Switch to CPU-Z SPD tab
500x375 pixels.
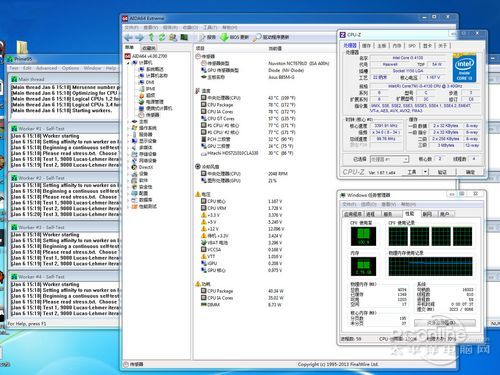click(x=412, y=46)
